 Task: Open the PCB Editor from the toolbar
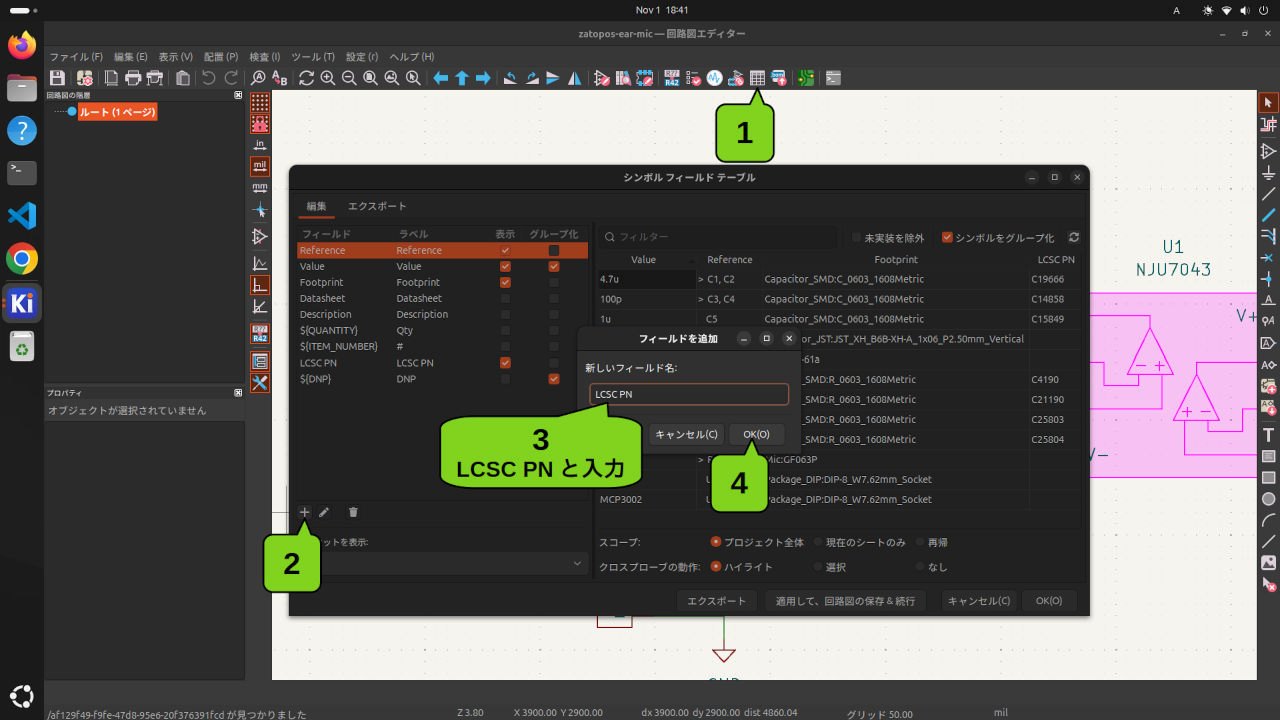(x=806, y=78)
